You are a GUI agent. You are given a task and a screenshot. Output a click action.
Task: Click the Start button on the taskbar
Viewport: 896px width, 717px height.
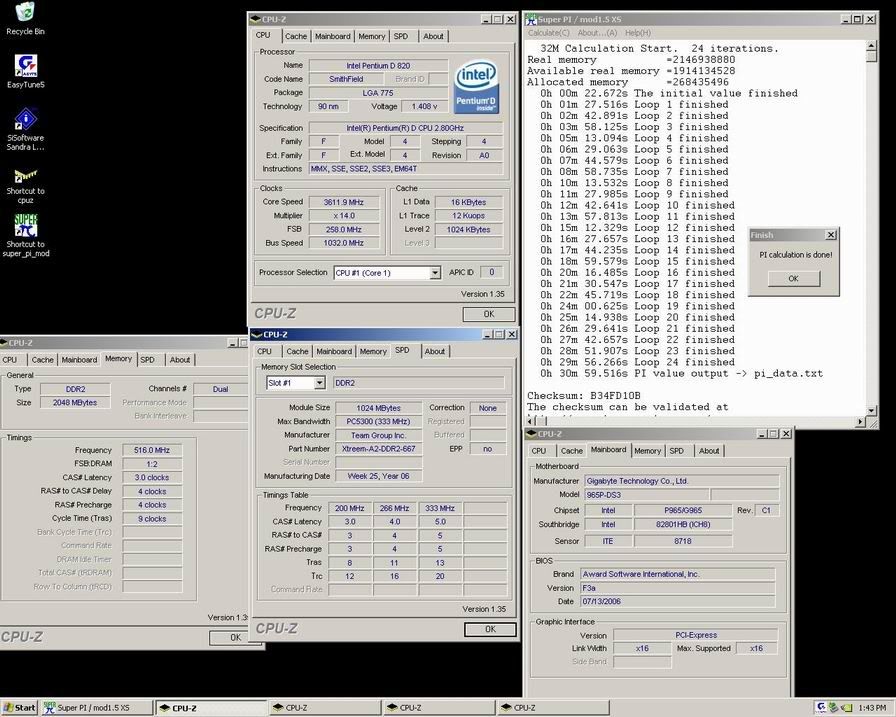[19, 707]
